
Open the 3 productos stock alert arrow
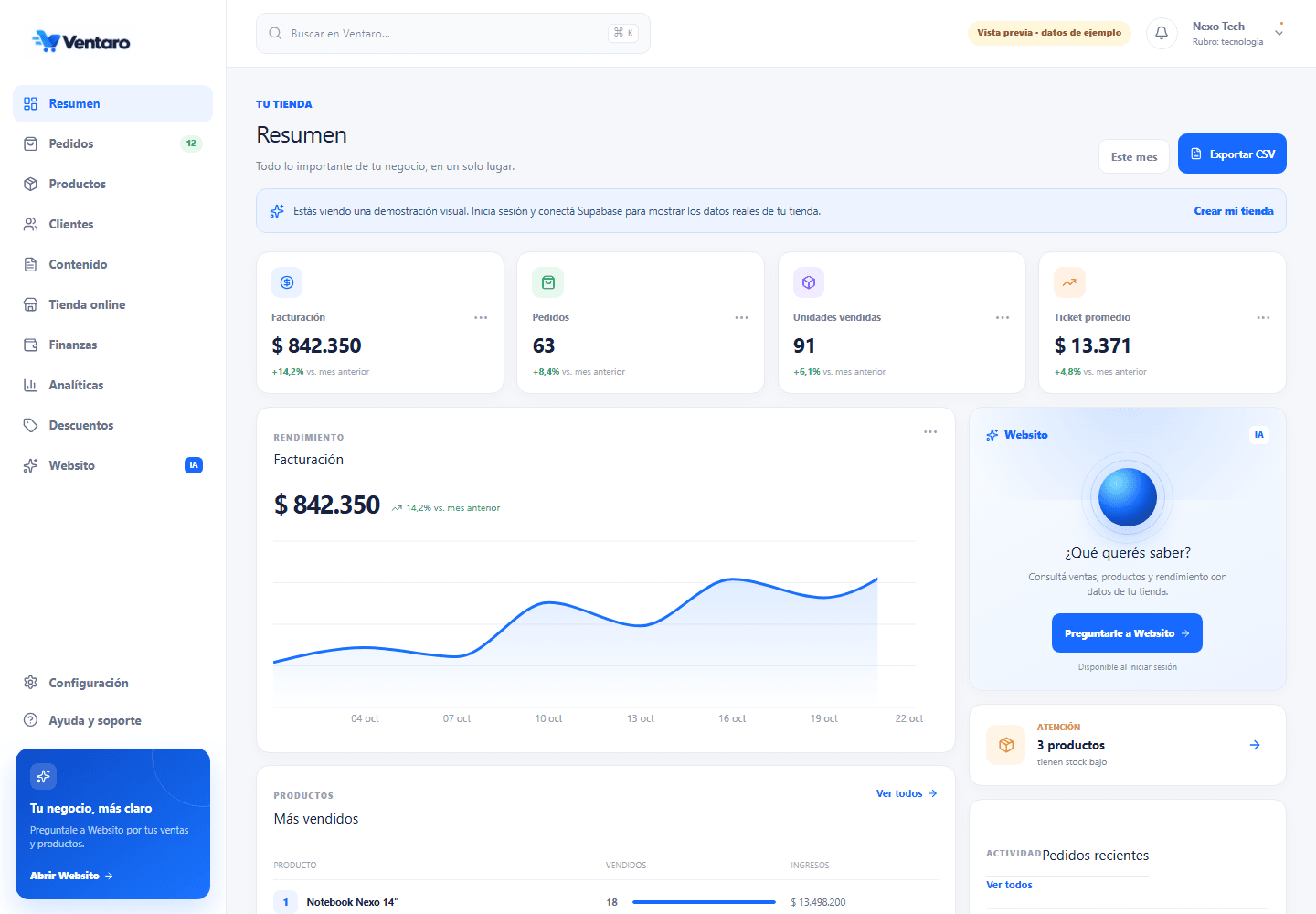click(1255, 745)
